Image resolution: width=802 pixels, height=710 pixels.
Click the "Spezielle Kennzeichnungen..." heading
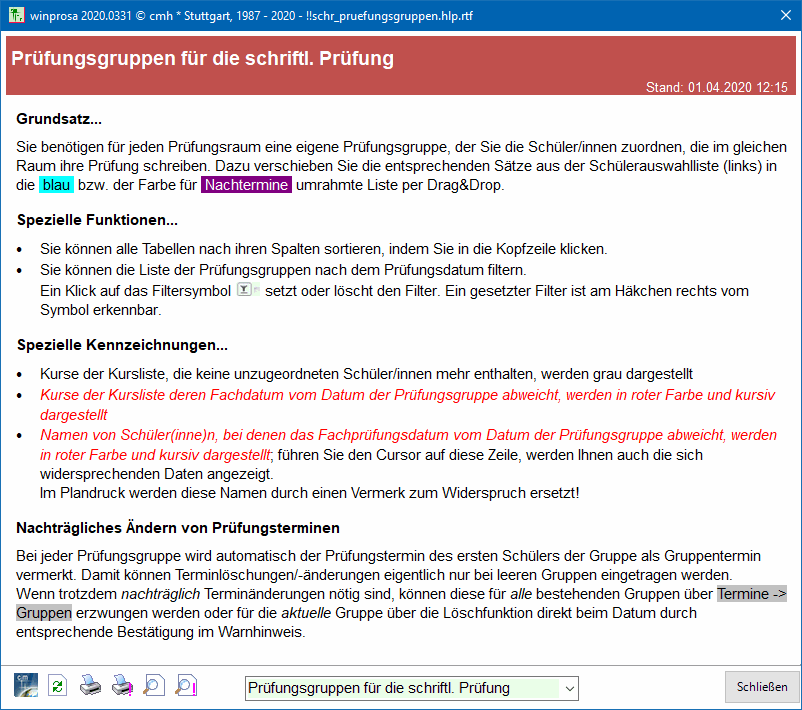[122, 346]
